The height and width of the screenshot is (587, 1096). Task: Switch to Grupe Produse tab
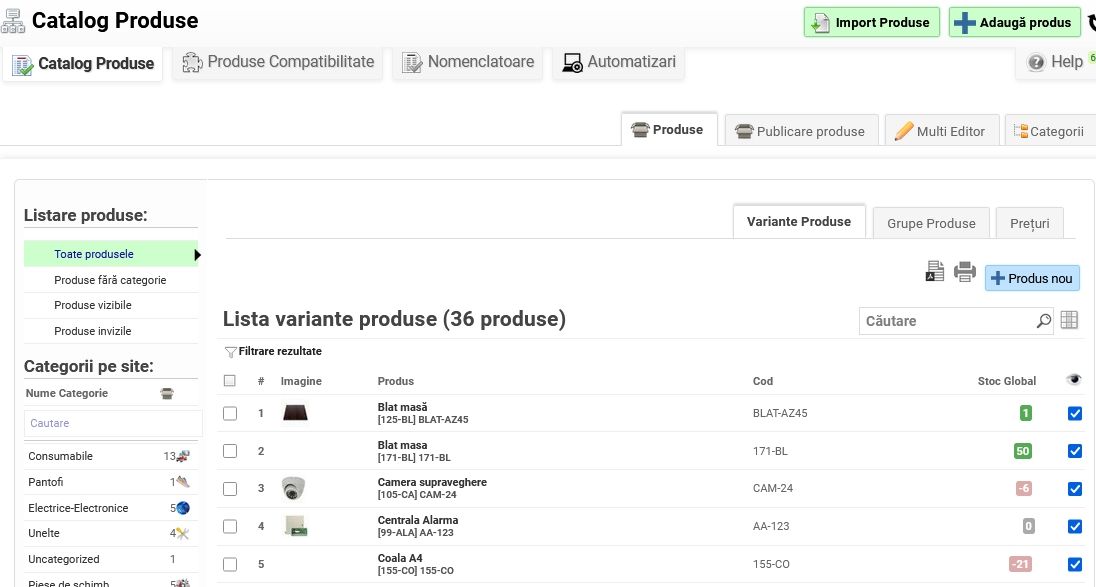(930, 223)
